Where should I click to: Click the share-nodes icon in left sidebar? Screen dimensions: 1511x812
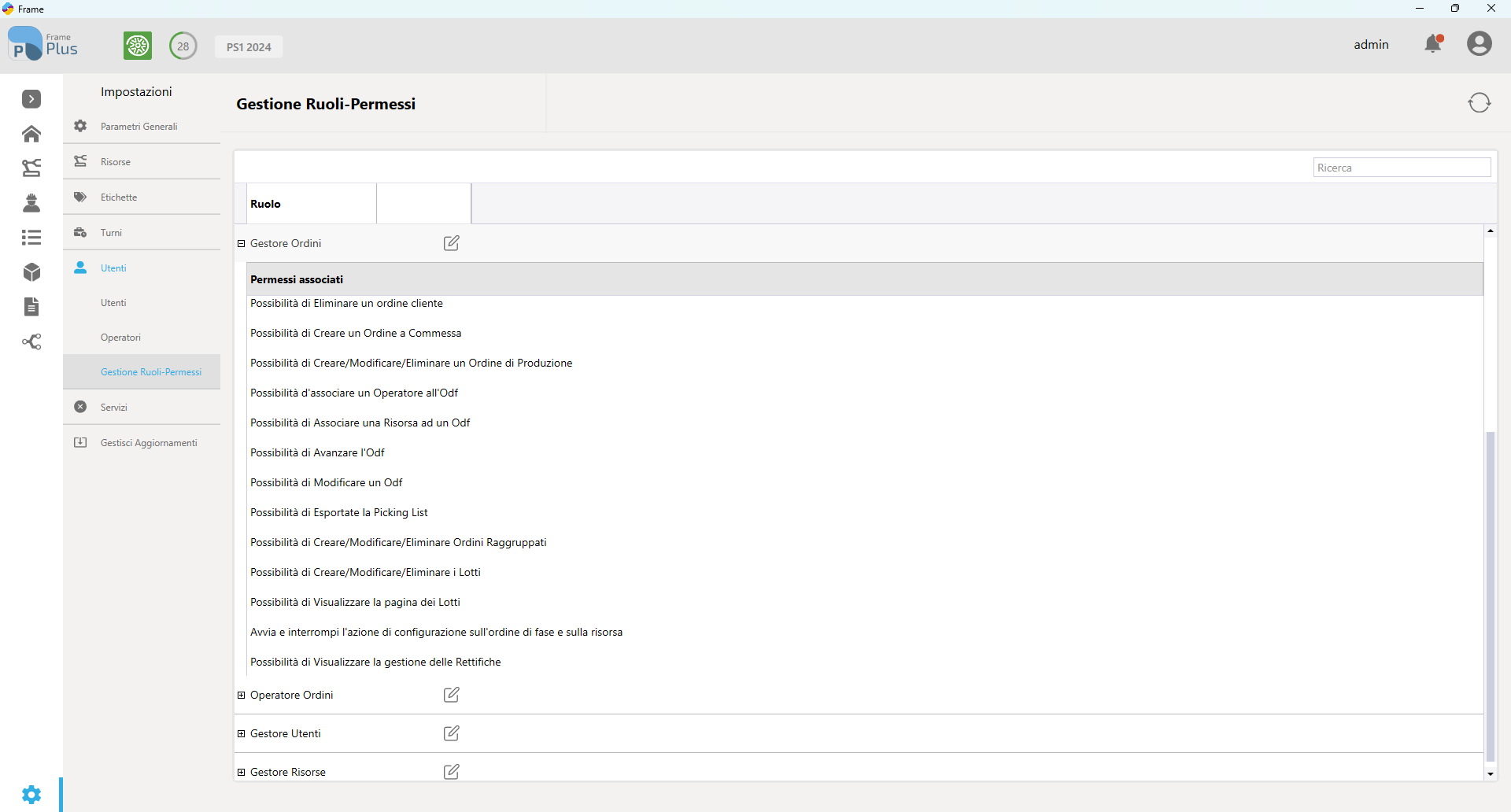tap(31, 341)
